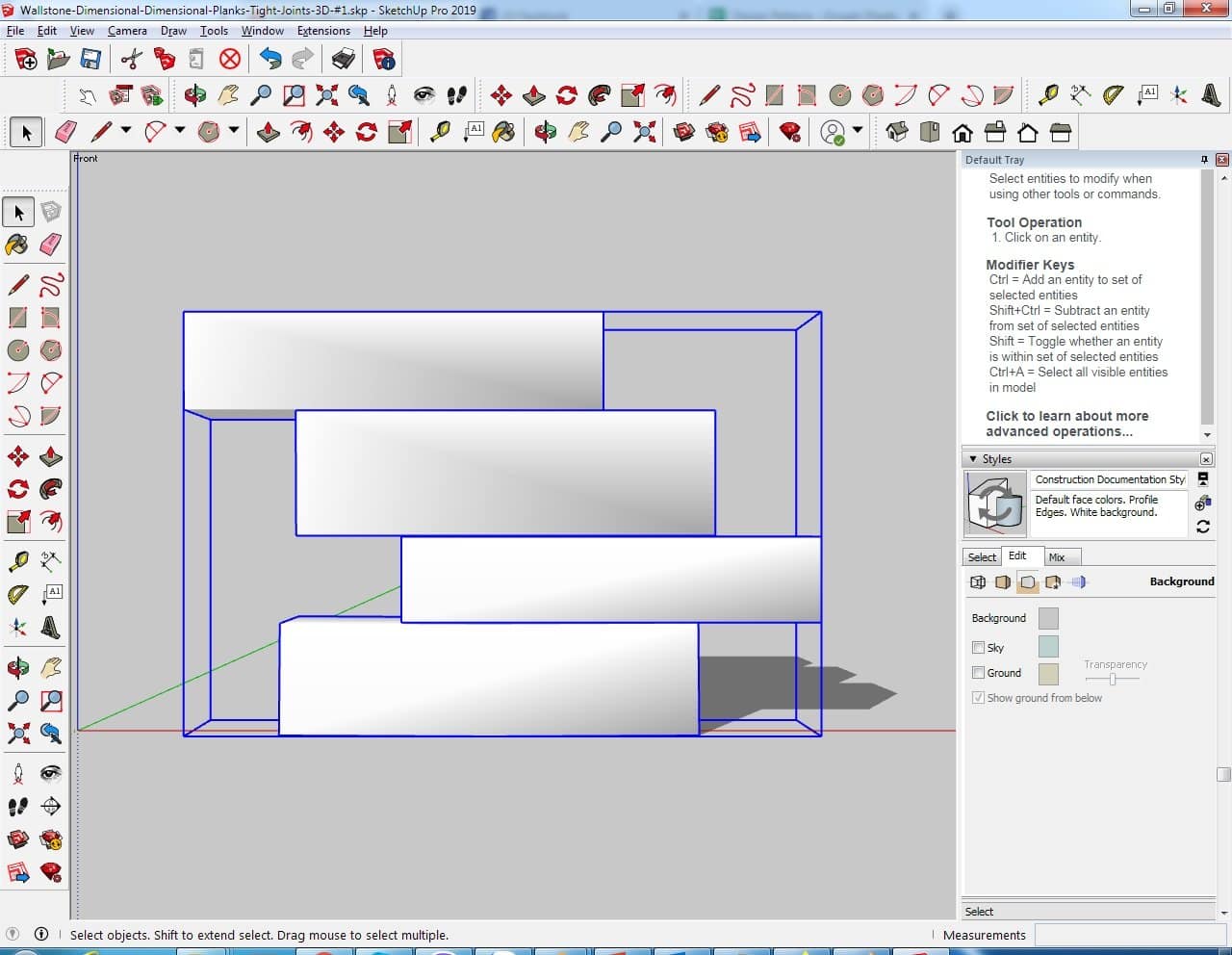Image resolution: width=1232 pixels, height=955 pixels.
Task: Enable the Ground checkbox
Action: coord(978,673)
